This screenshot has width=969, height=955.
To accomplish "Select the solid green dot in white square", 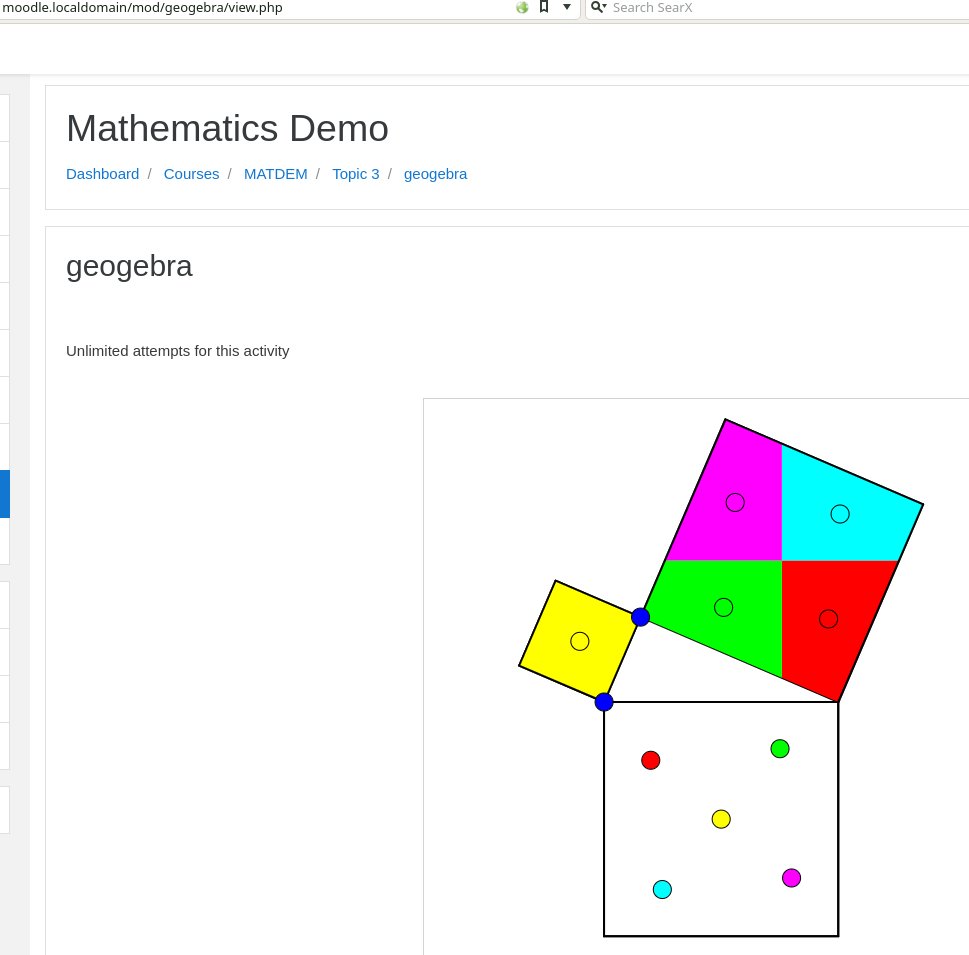I will pyautogui.click(x=780, y=749).
